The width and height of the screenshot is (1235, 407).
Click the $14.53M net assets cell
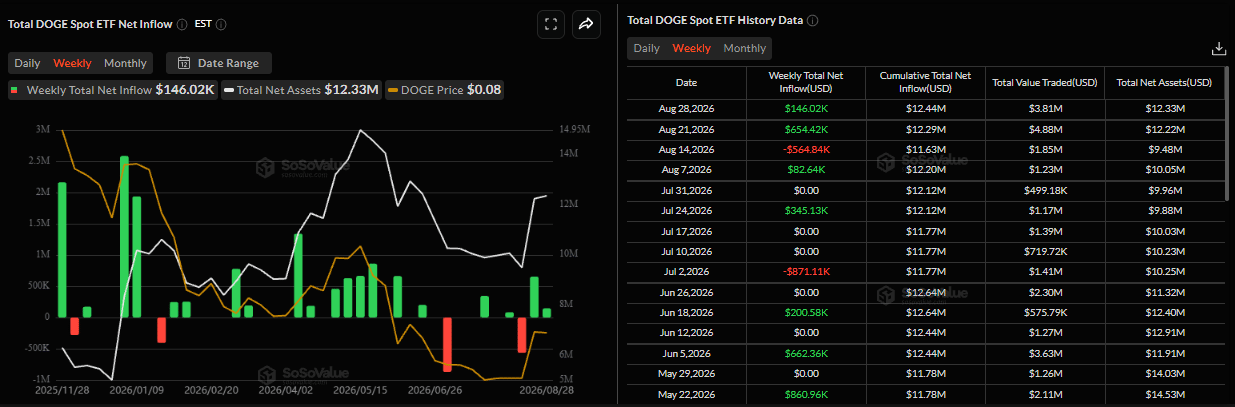[x=1164, y=395]
